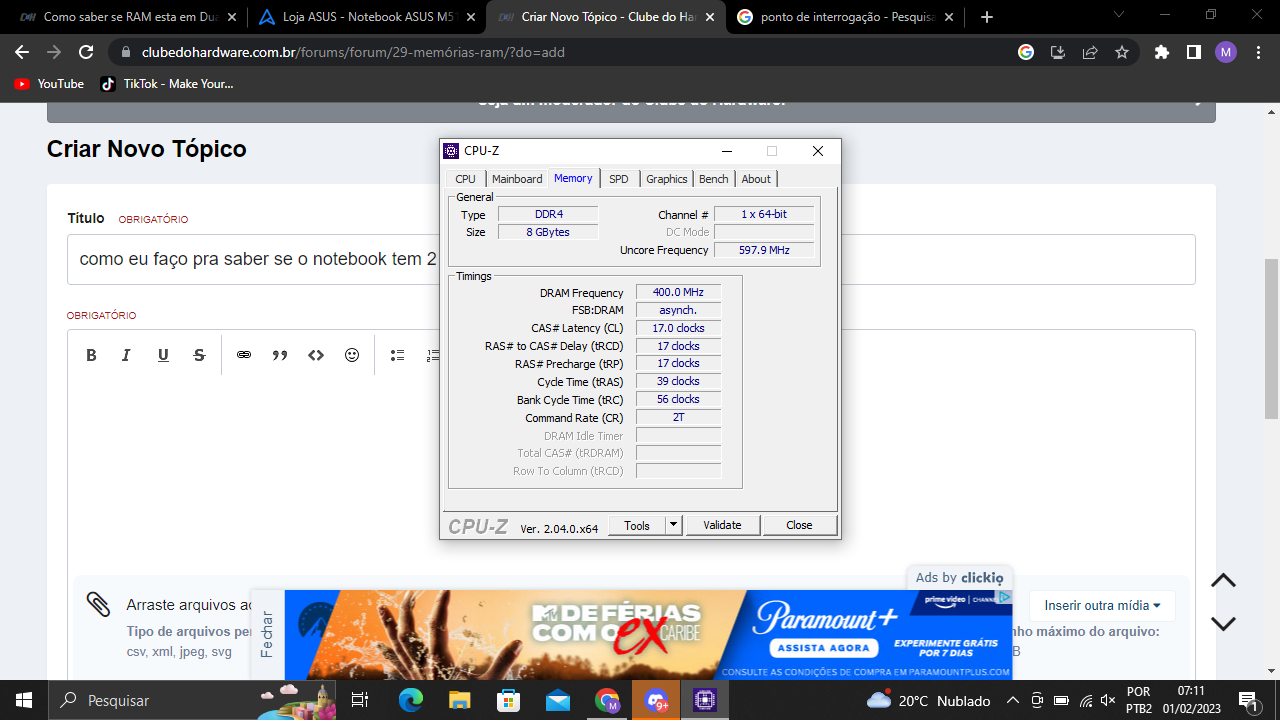The height and width of the screenshot is (720, 1280).
Task: Open File Explorer from the taskbar
Action: coord(459,700)
